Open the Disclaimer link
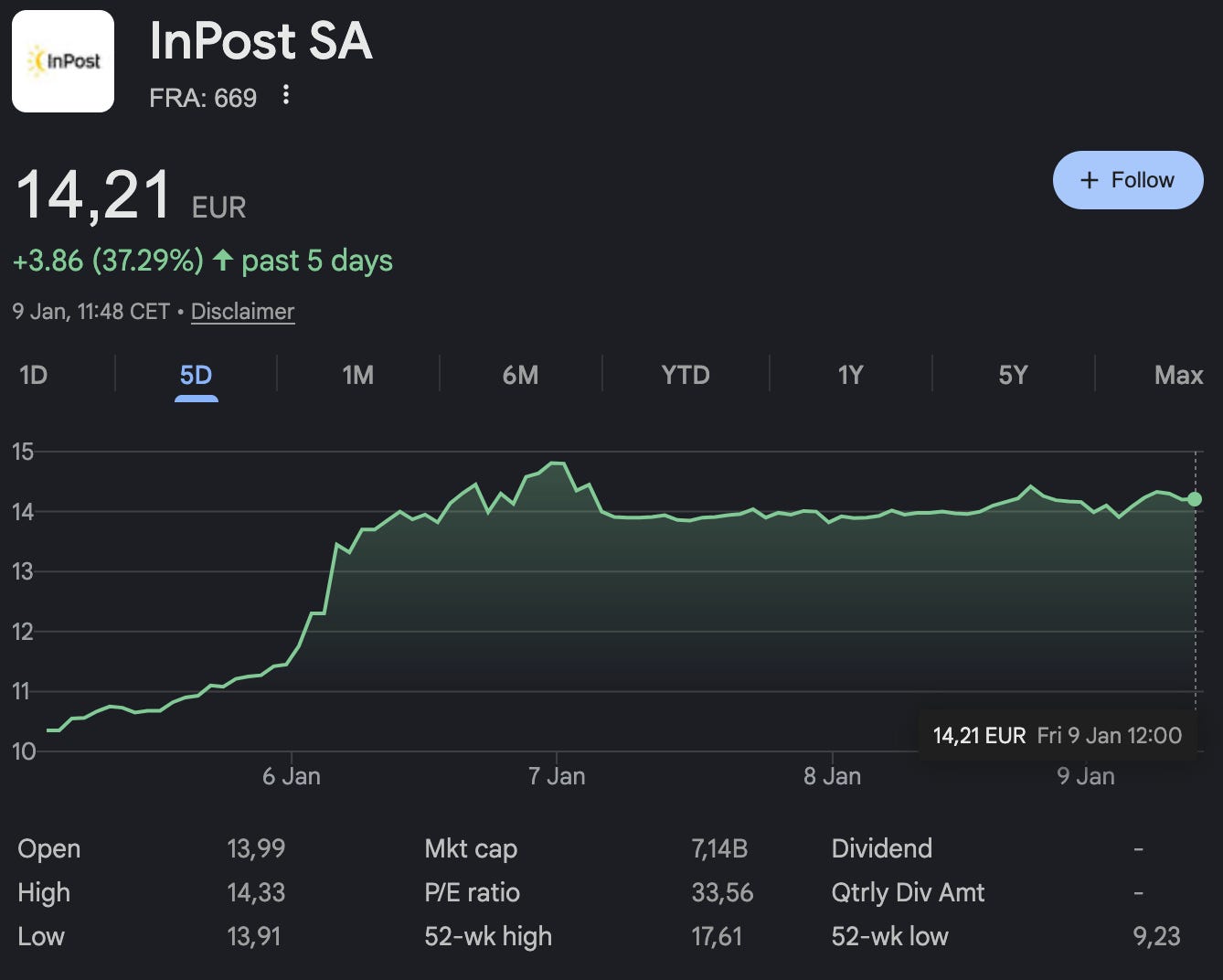 (242, 312)
